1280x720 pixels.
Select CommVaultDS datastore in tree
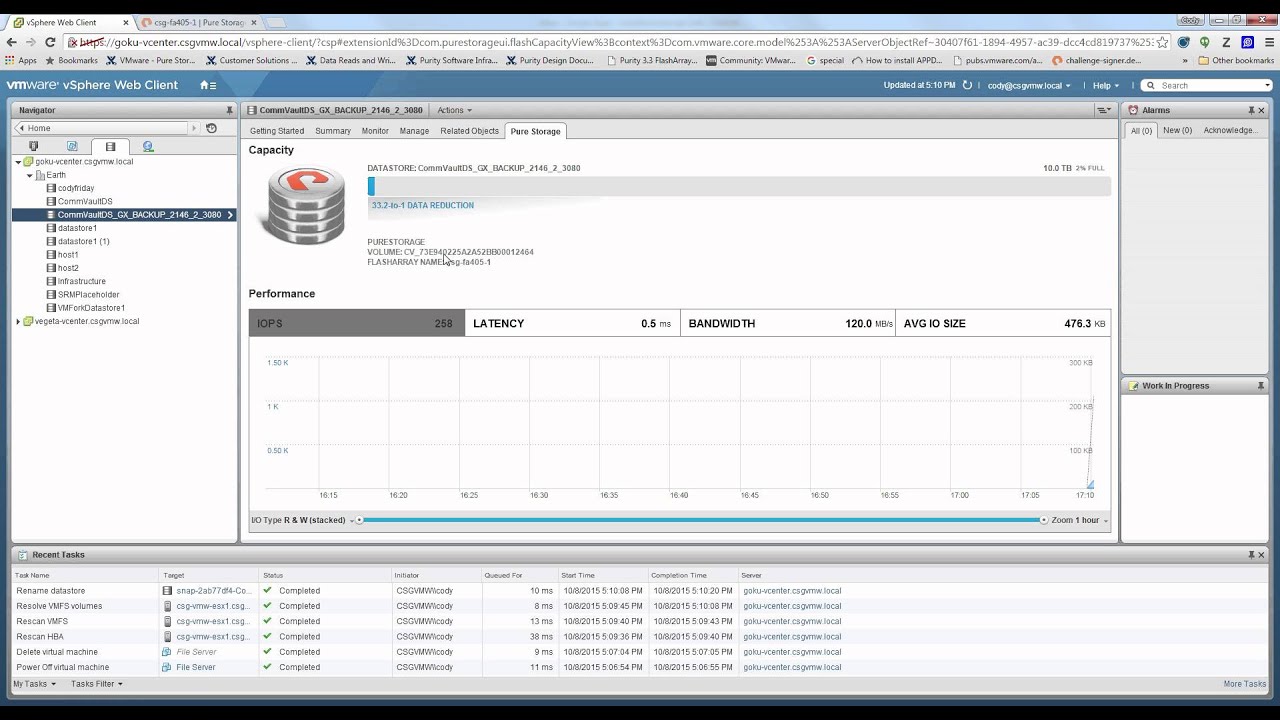[x=85, y=201]
